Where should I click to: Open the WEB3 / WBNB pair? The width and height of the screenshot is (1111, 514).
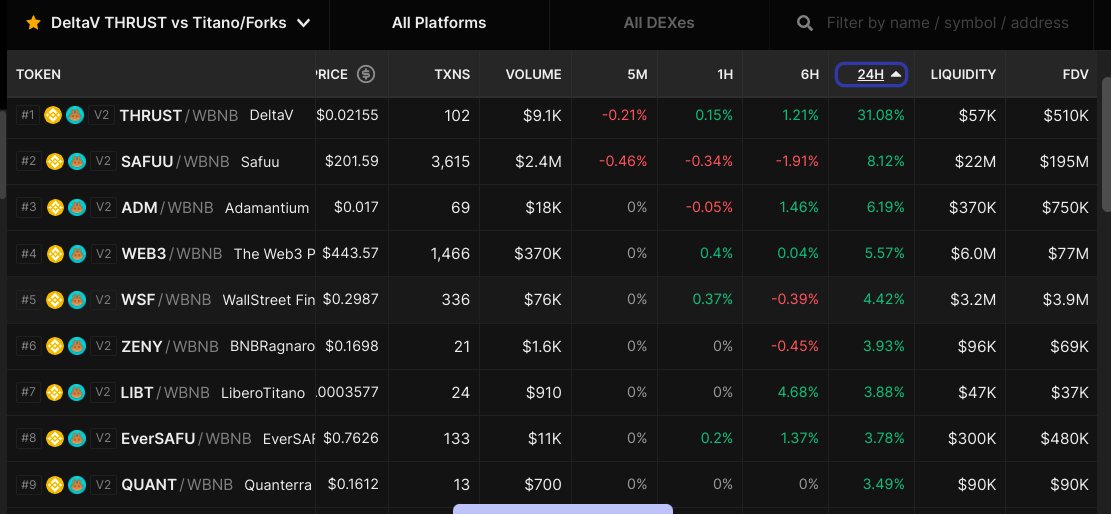172,254
